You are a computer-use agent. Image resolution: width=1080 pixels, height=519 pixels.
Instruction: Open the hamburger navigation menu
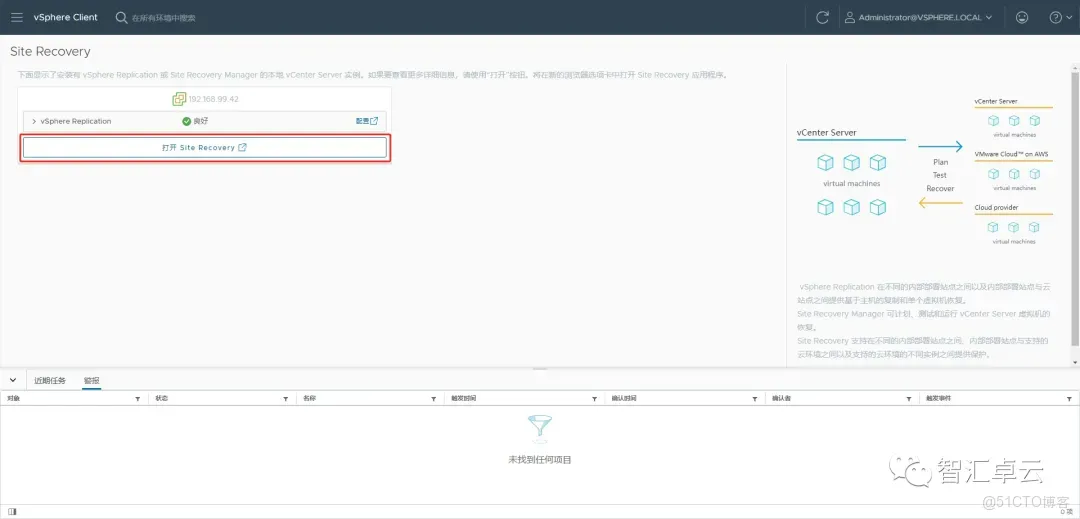coord(17,17)
